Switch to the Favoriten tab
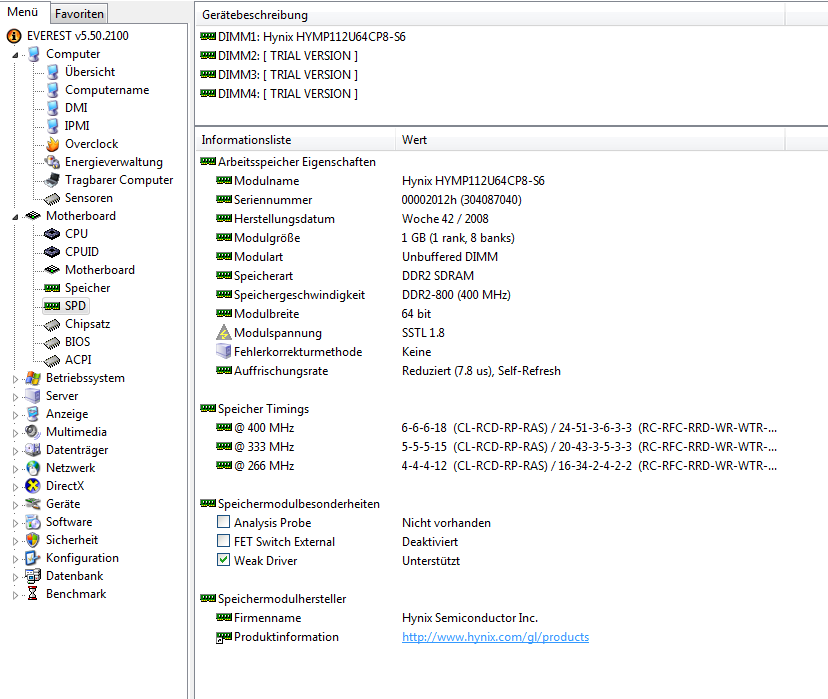 coord(79,14)
